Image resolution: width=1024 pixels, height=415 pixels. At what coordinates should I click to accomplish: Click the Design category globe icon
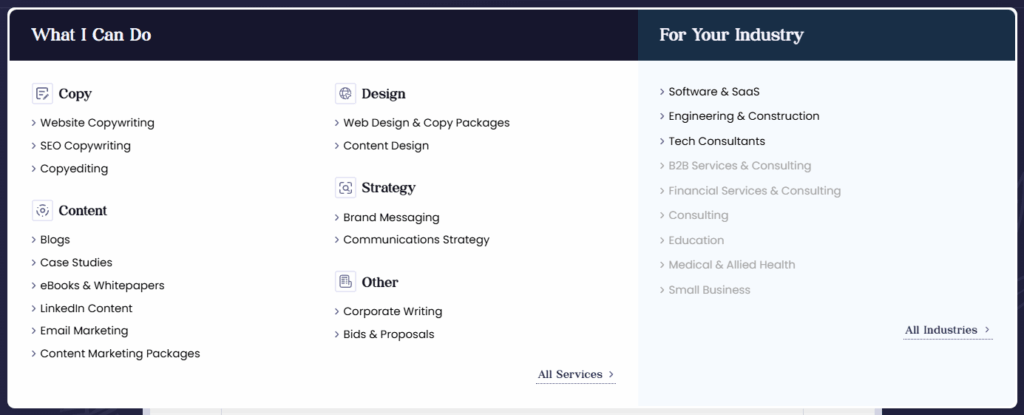tap(345, 93)
